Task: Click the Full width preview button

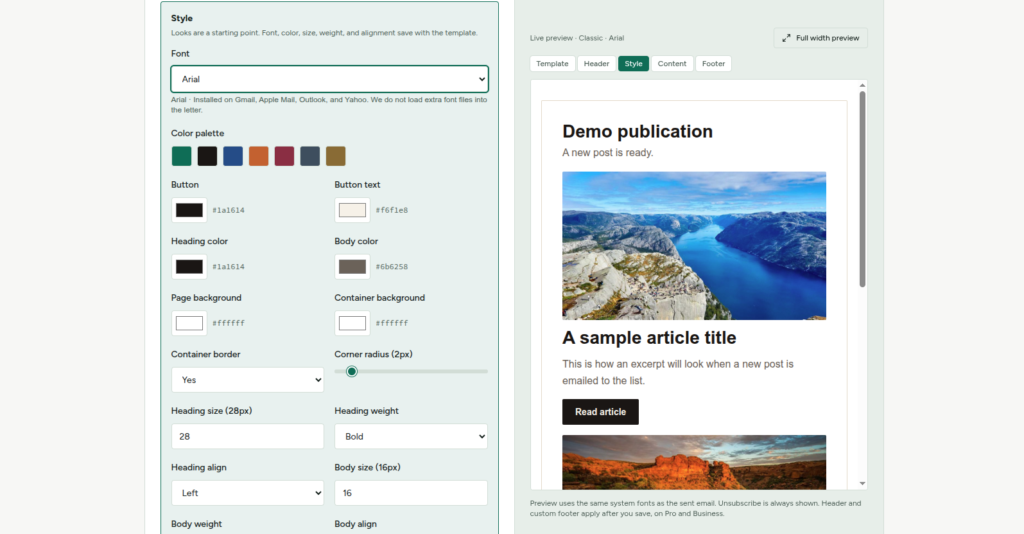Action: coord(820,38)
